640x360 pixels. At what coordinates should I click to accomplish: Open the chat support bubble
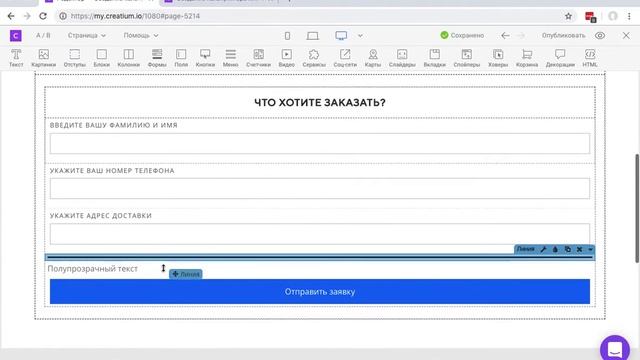tap(615, 349)
